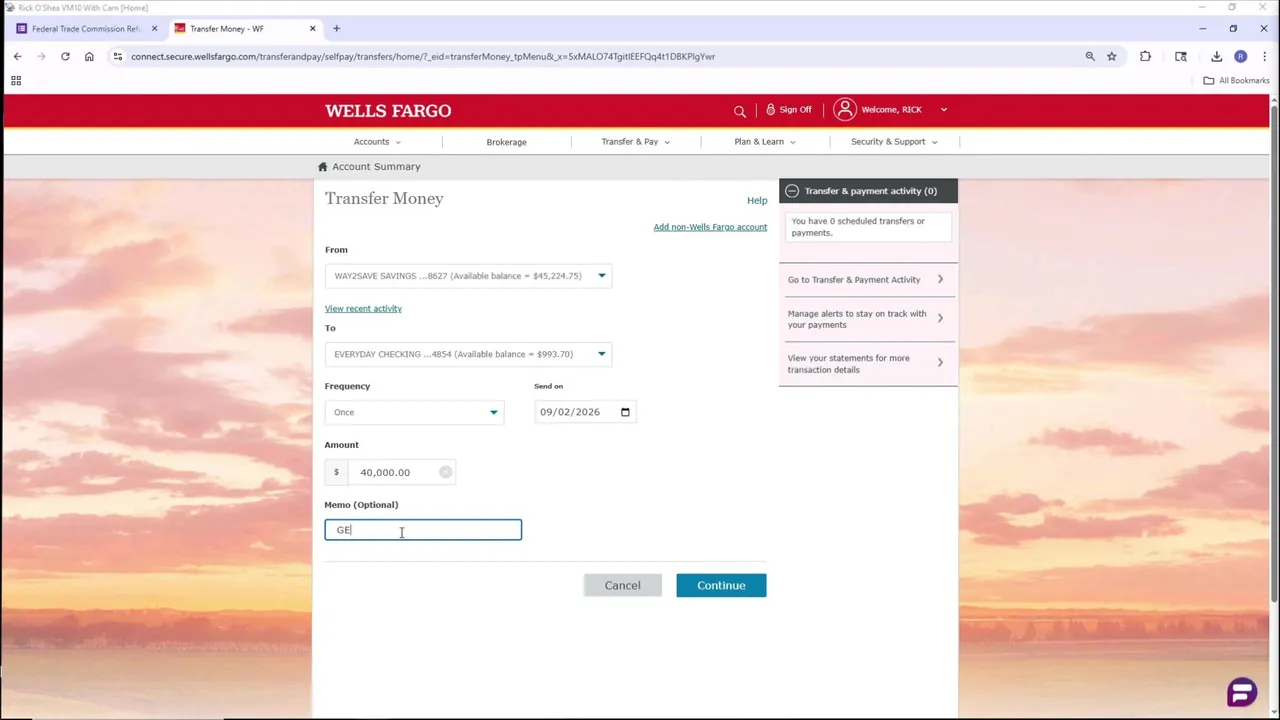Expand Manage alerts chevron
Screen dimensions: 1280x720
click(x=940, y=318)
